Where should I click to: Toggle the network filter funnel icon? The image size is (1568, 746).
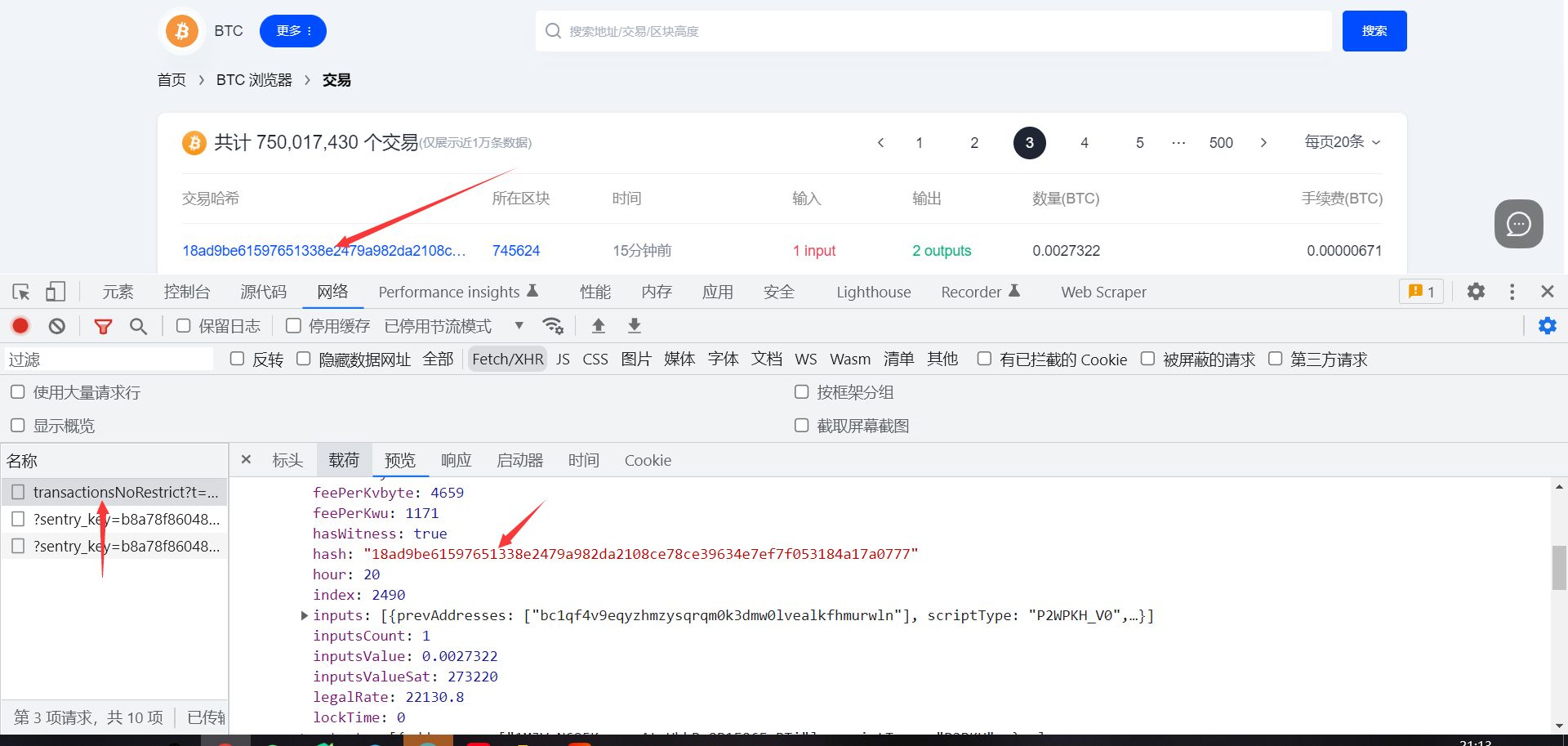tap(103, 327)
